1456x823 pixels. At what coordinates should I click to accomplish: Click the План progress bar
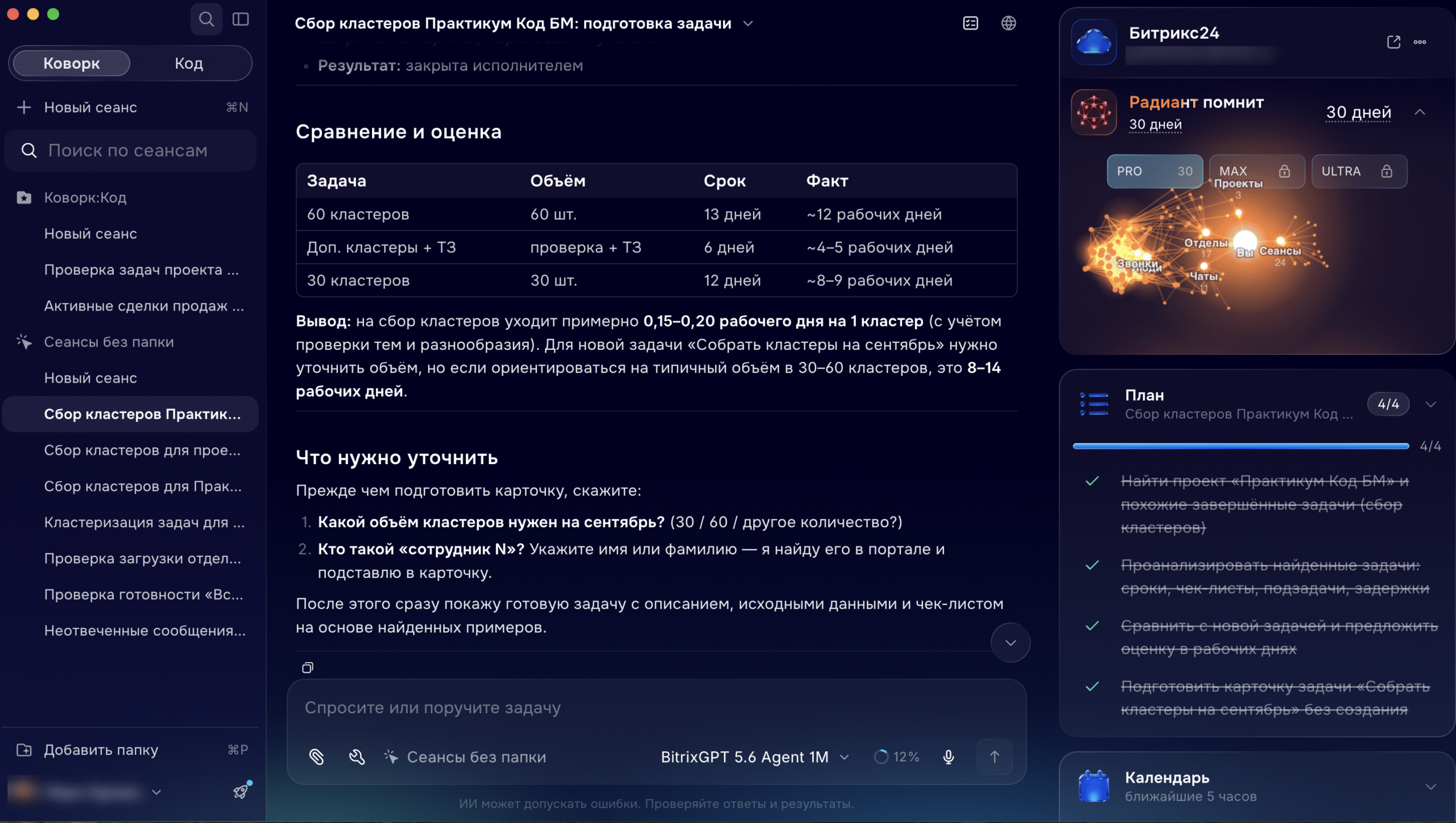(1240, 446)
